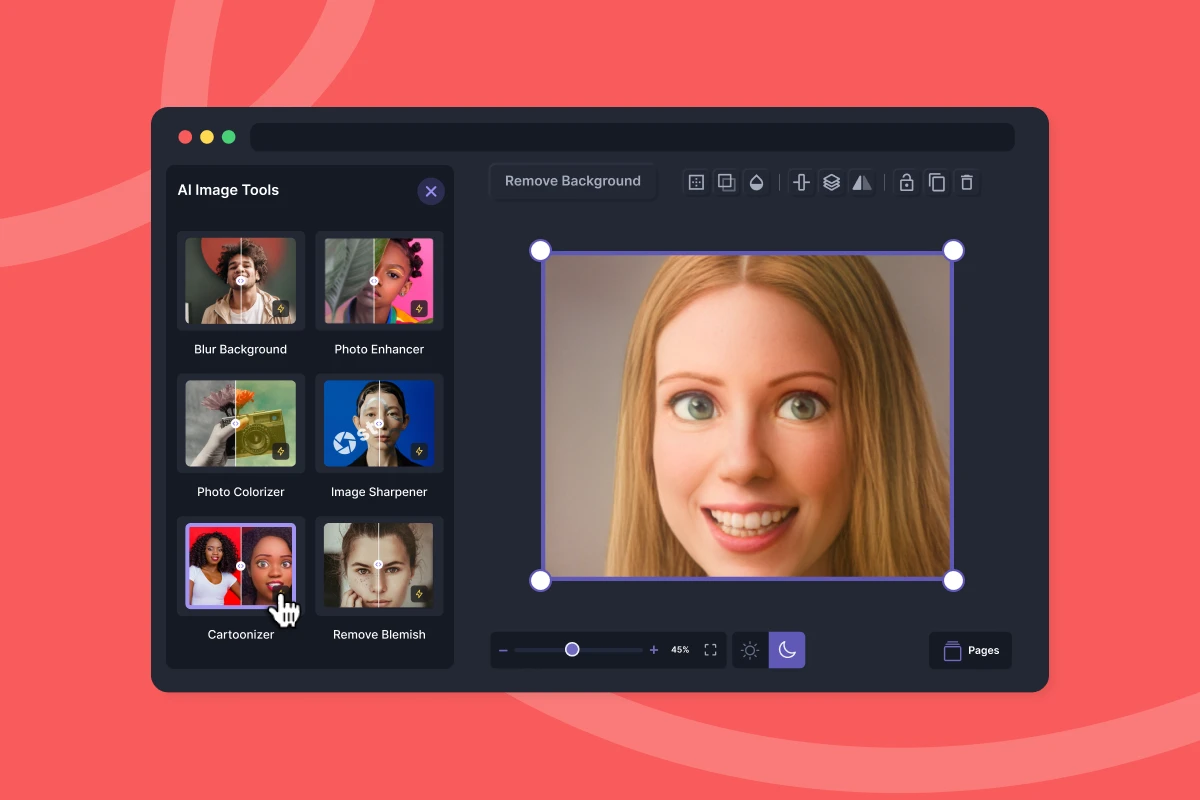Open the dotted grid position icon
Viewport: 1200px width, 800px height.
(697, 182)
